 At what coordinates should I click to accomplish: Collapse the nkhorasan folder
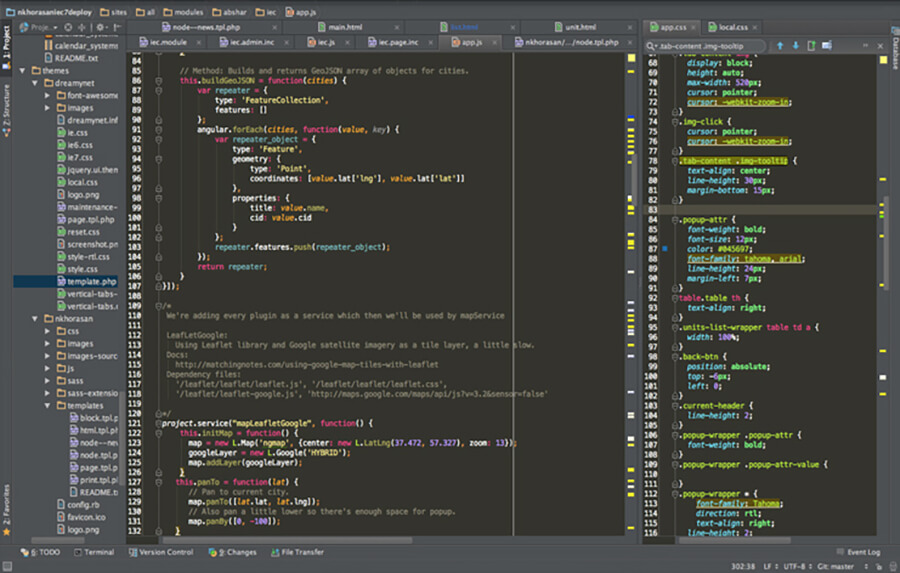click(x=35, y=318)
